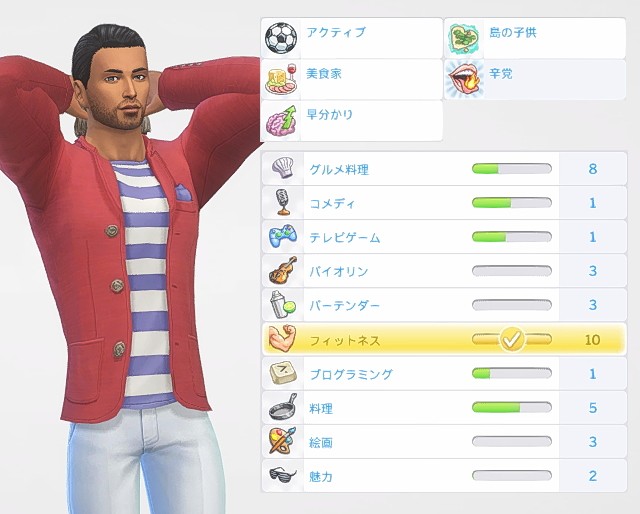Click the flexing arm fitness icon
This screenshot has width=640, height=514.
point(282,339)
